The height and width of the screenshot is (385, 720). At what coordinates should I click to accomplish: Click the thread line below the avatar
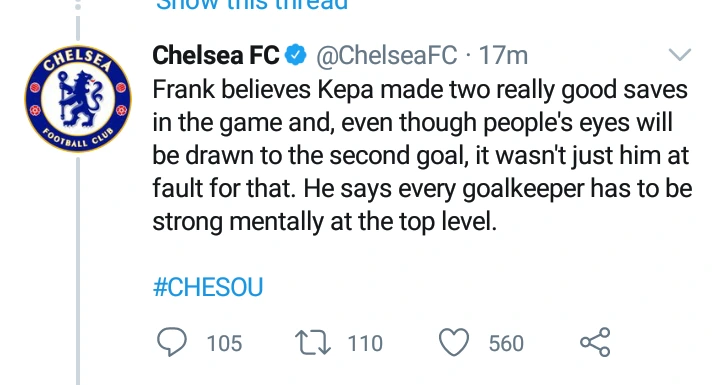coord(78,271)
